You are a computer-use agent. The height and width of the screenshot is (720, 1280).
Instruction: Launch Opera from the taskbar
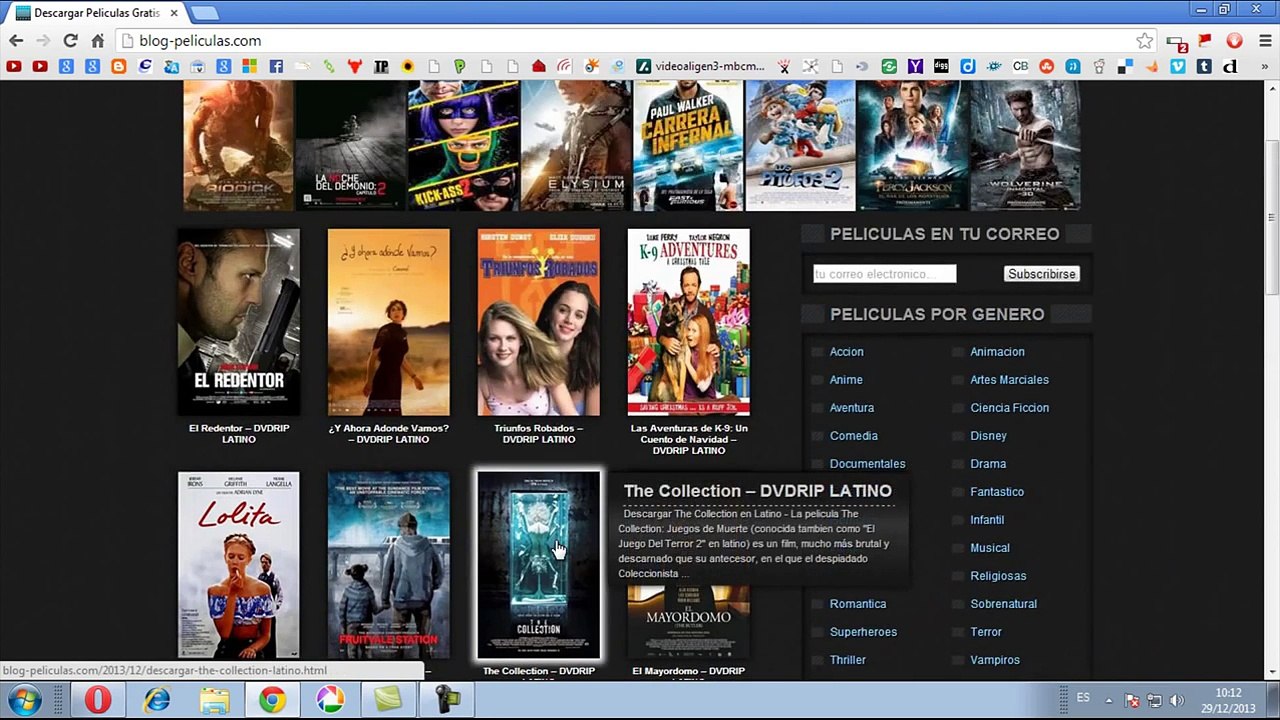pos(97,700)
